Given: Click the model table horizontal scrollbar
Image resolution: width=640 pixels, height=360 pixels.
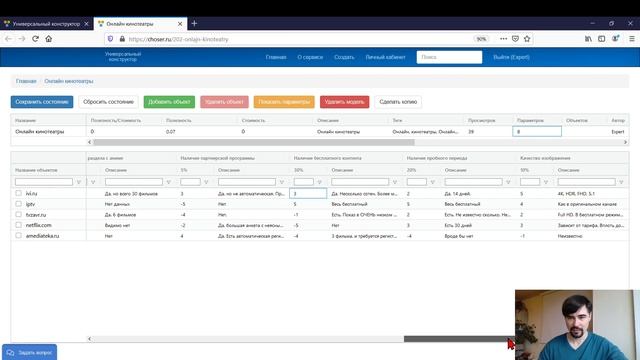Looking at the screenshot, I should click(x=254, y=142).
